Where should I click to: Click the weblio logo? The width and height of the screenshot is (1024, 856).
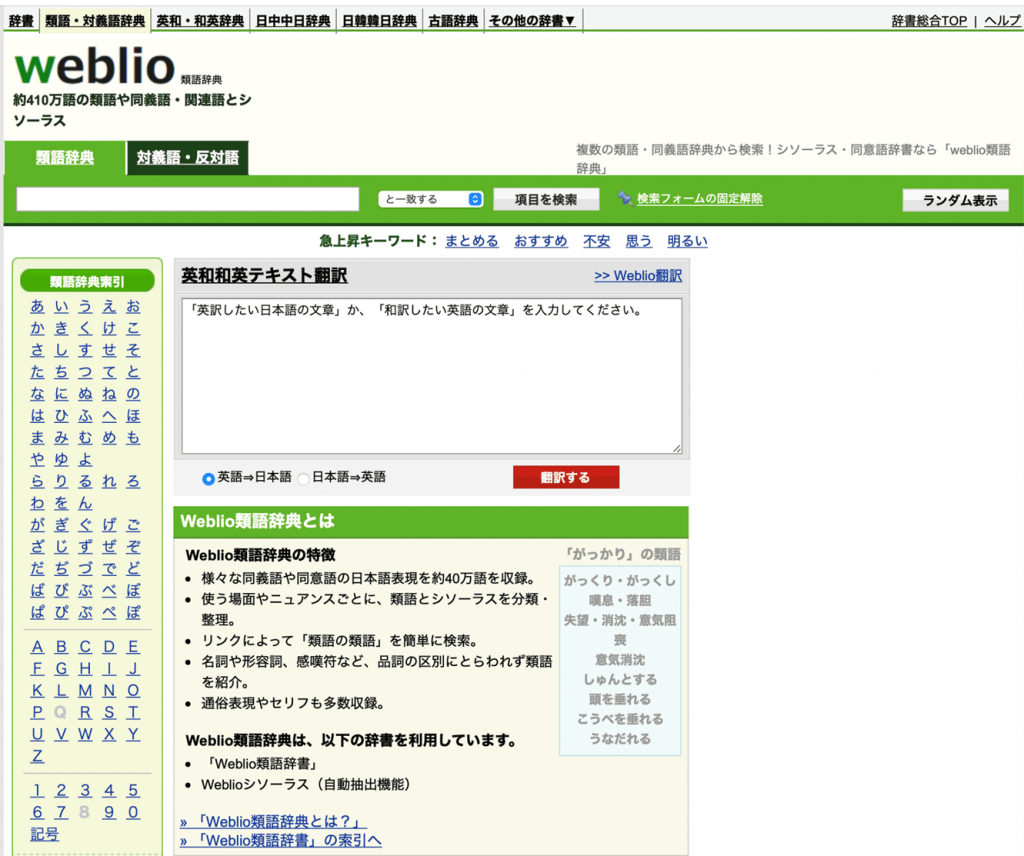[95, 67]
